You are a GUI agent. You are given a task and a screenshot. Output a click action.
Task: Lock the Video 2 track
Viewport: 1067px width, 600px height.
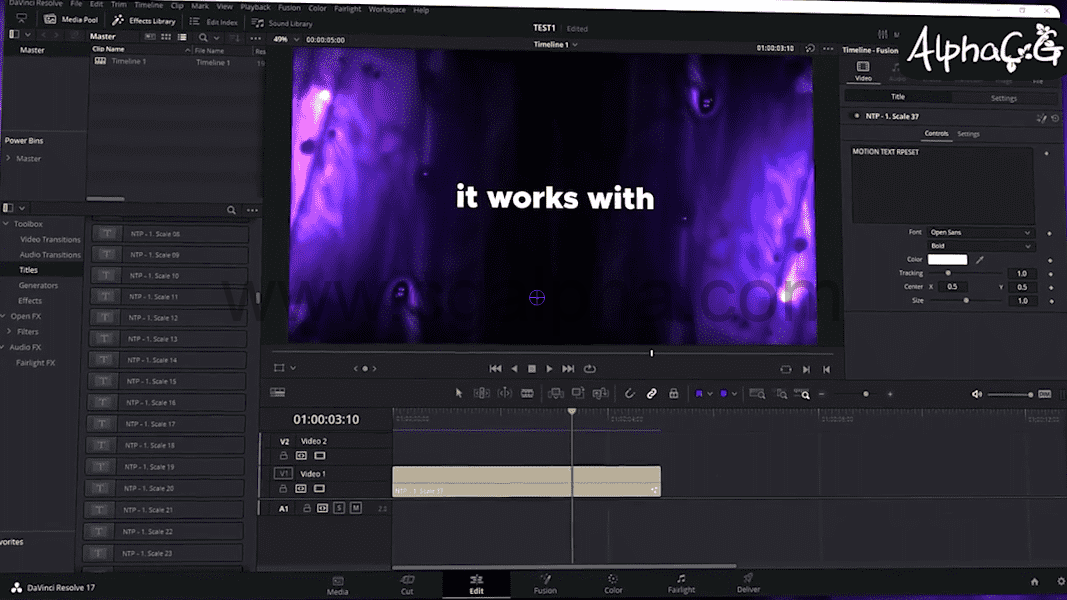pos(283,456)
